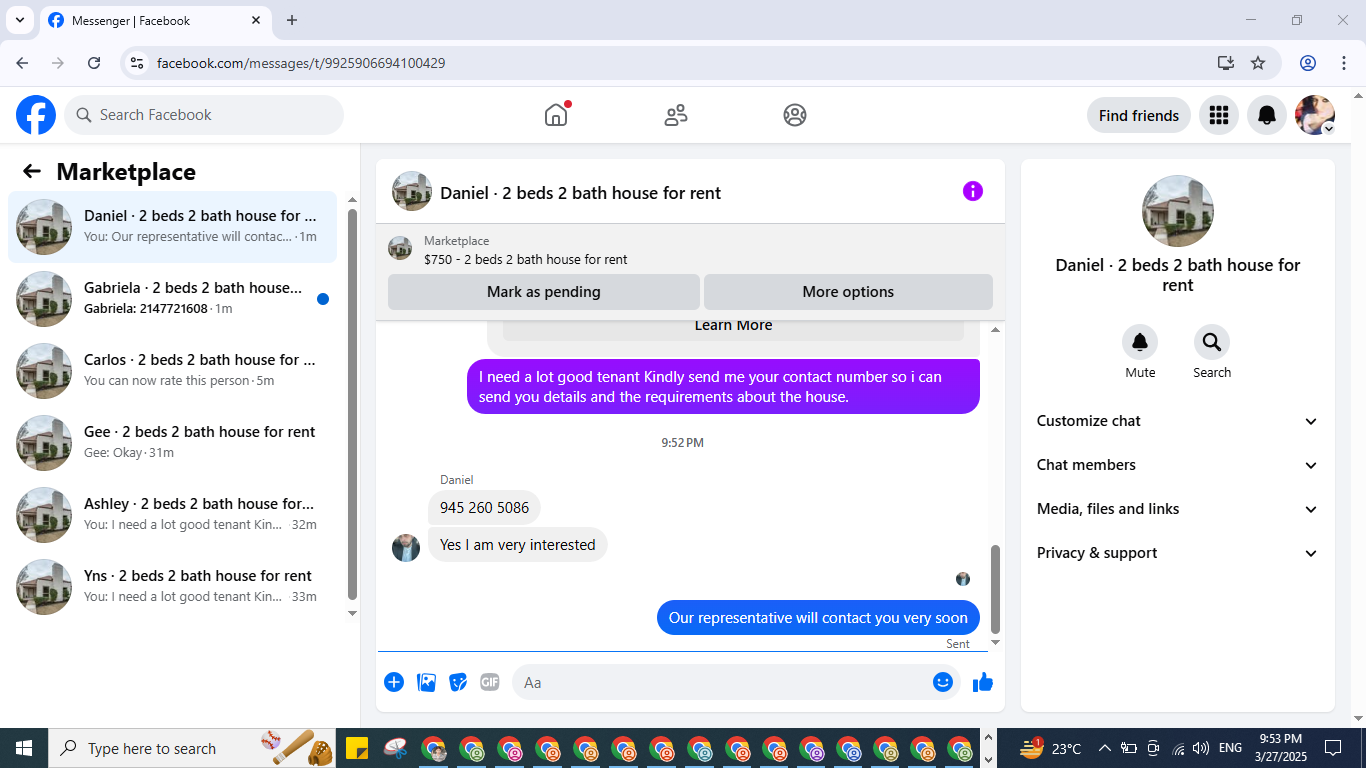Open the weather widget showing 23°C
Image resolution: width=1366 pixels, height=768 pixels.
1051,748
